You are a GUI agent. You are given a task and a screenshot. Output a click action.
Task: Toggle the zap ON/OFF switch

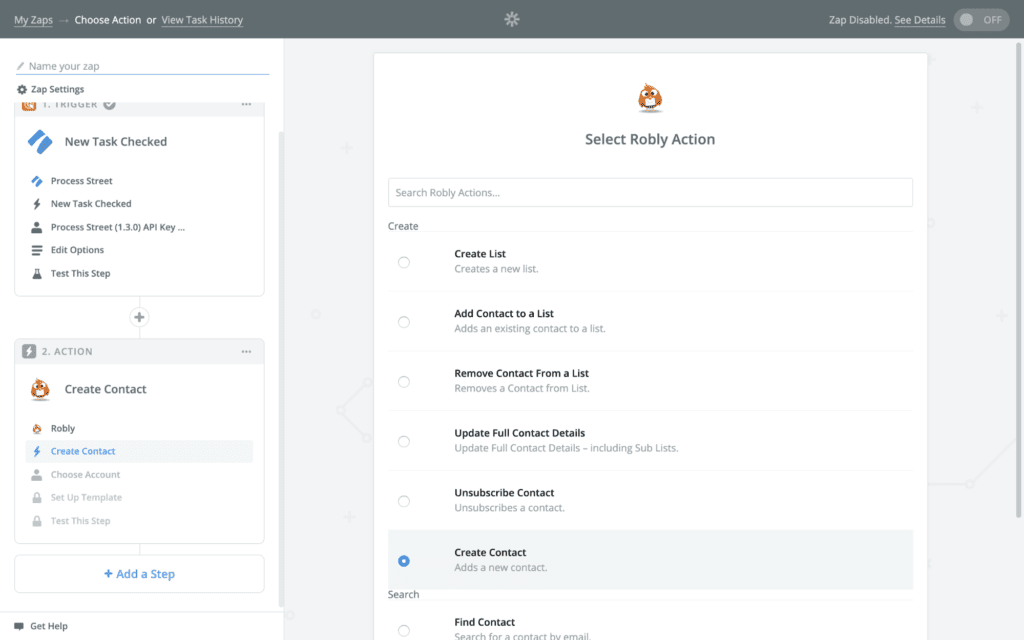coord(981,20)
